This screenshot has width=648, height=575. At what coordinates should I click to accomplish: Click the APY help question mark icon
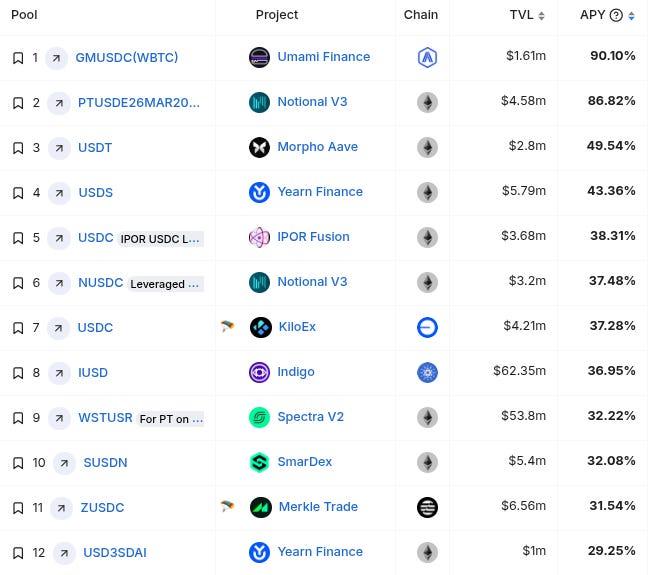tap(616, 15)
